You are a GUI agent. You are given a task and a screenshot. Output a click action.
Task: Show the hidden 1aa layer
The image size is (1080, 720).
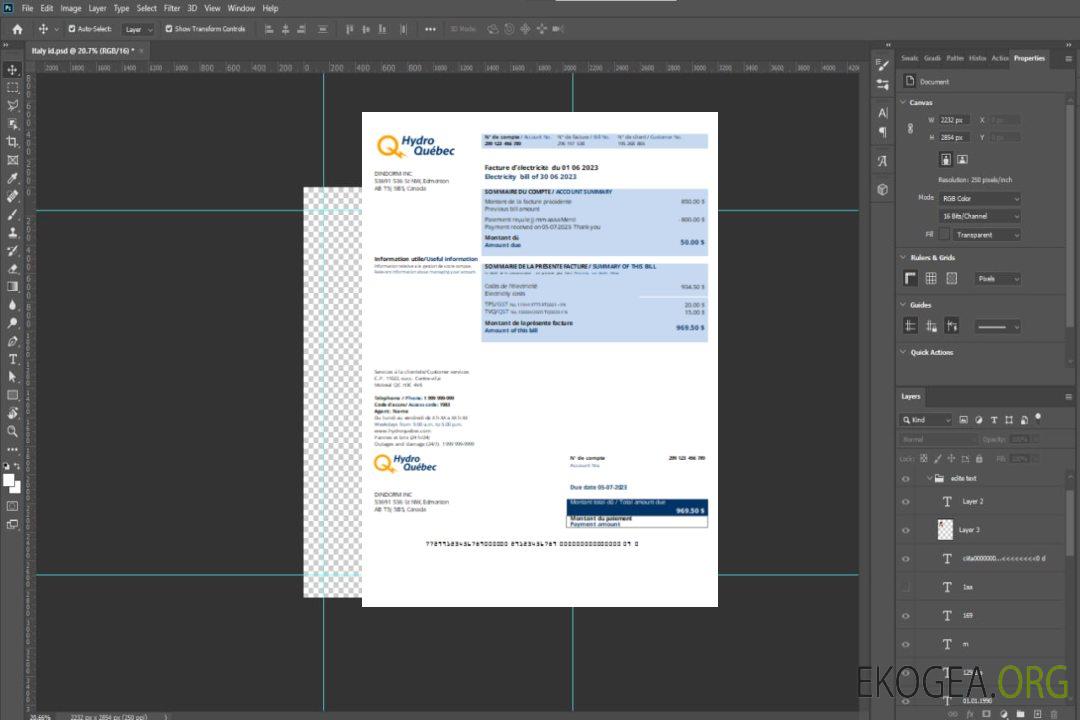click(906, 587)
